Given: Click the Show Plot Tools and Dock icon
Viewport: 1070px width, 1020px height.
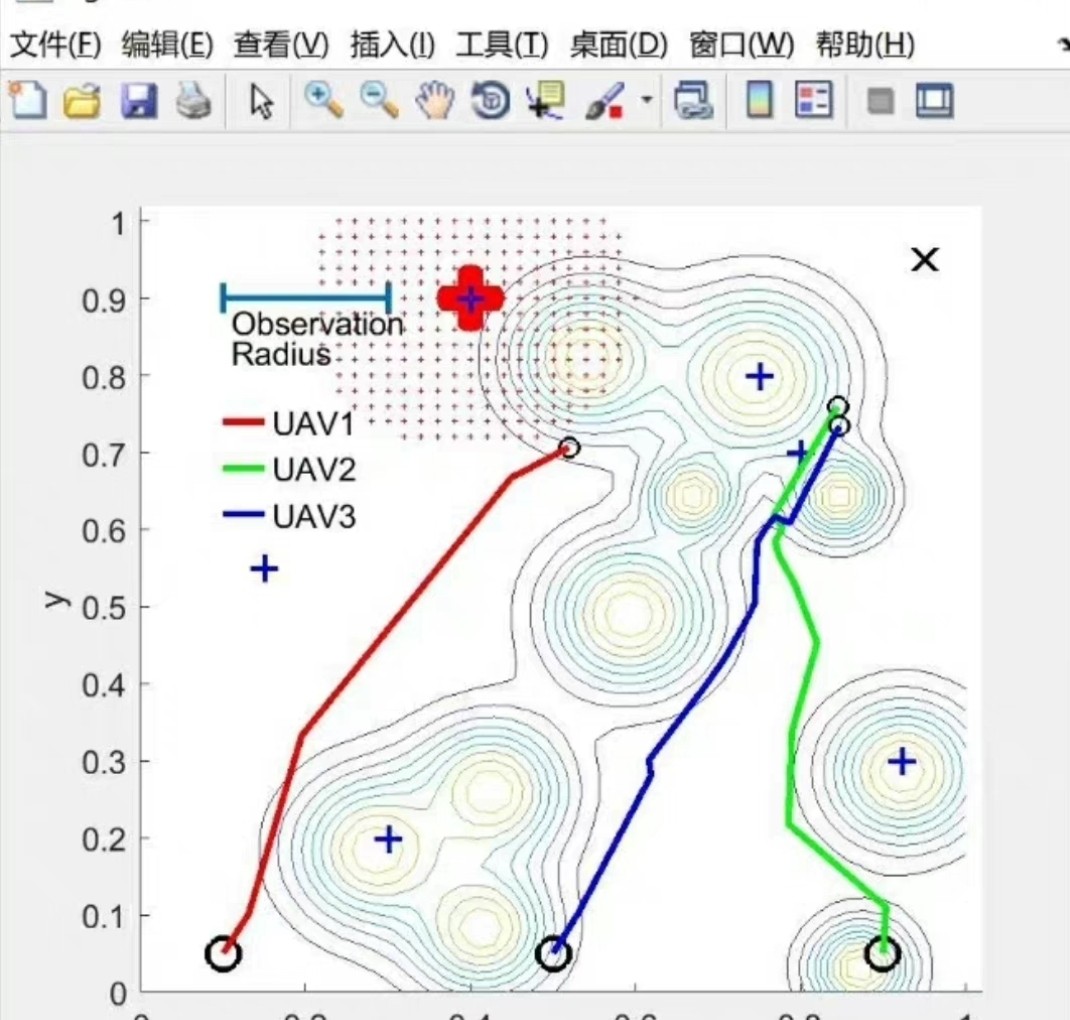Looking at the screenshot, I should [934, 101].
